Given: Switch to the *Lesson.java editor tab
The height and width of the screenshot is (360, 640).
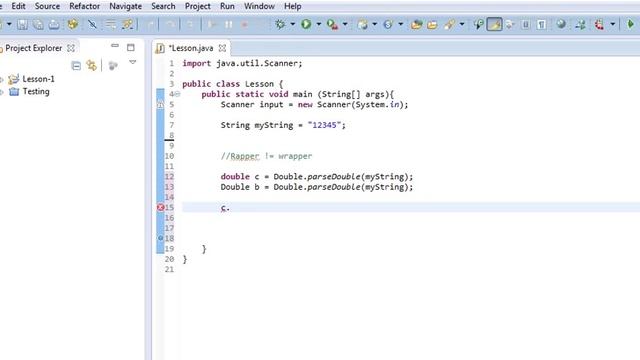Looking at the screenshot, I should point(191,48).
